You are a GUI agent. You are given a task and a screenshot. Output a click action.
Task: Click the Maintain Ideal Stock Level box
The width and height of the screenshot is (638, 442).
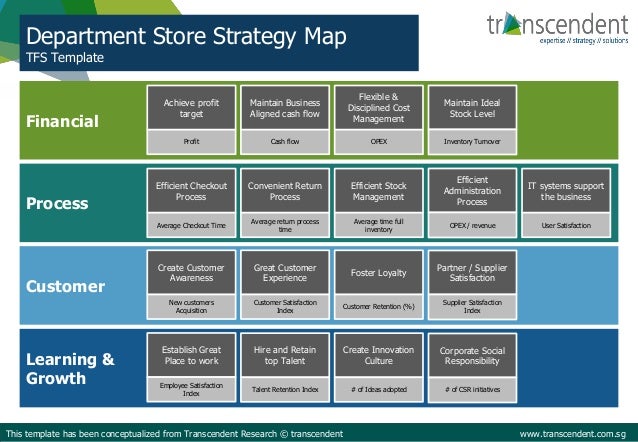coord(472,108)
